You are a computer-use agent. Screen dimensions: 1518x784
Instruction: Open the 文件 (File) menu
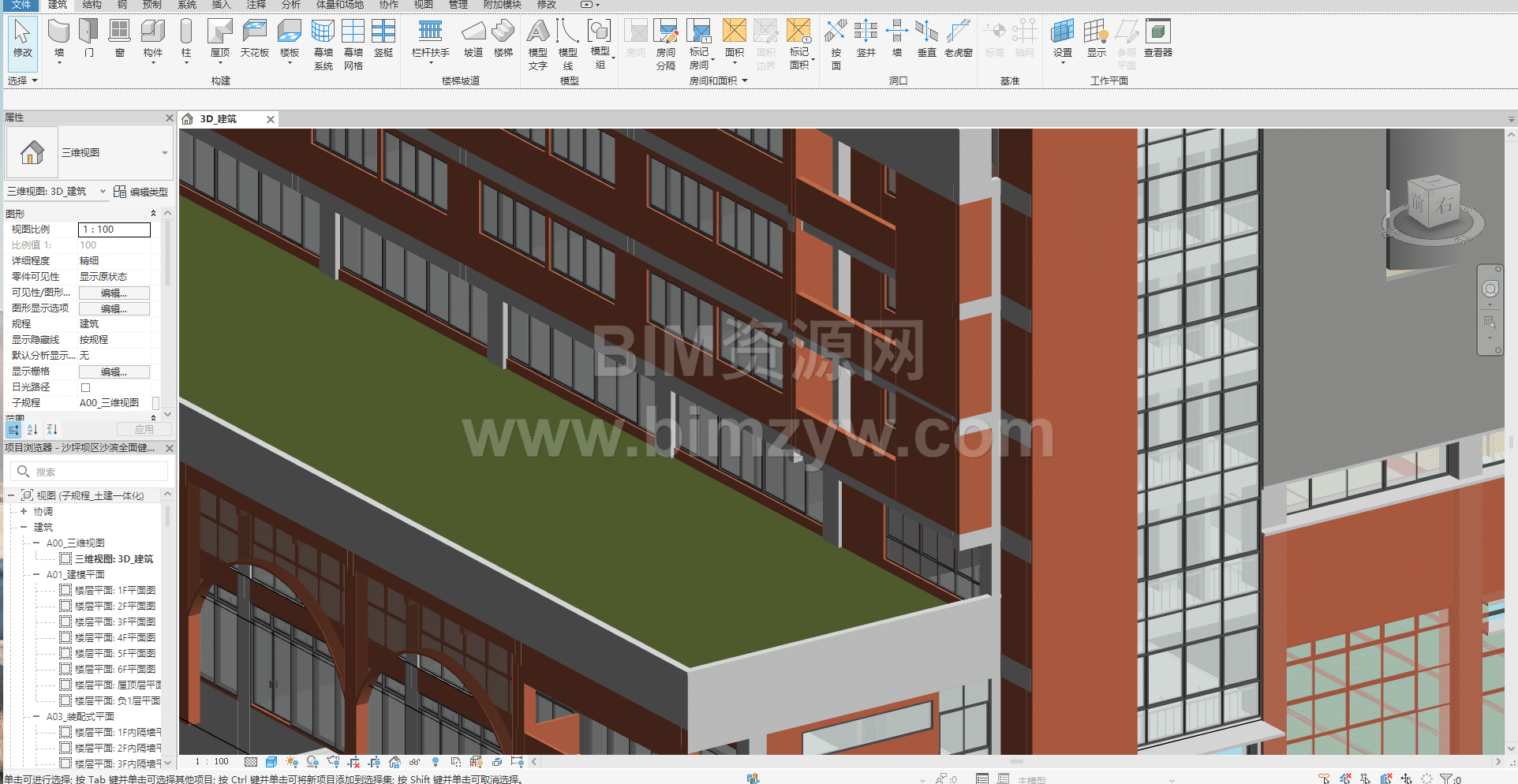coord(21,5)
